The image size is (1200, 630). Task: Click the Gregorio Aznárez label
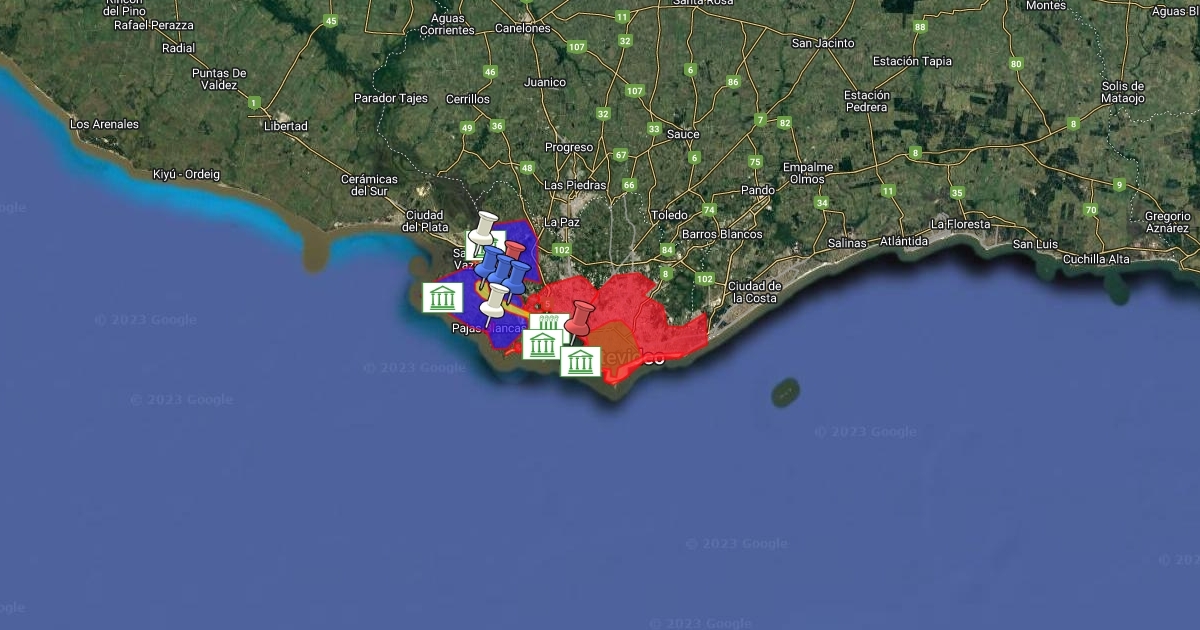point(1168,222)
